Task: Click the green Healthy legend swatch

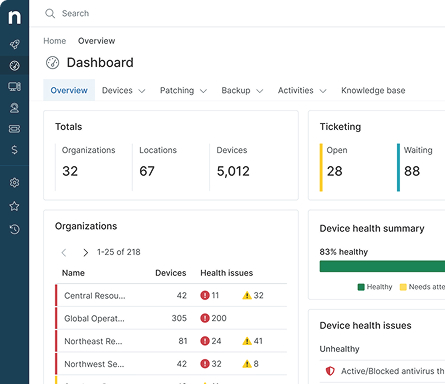Action: pos(361,287)
